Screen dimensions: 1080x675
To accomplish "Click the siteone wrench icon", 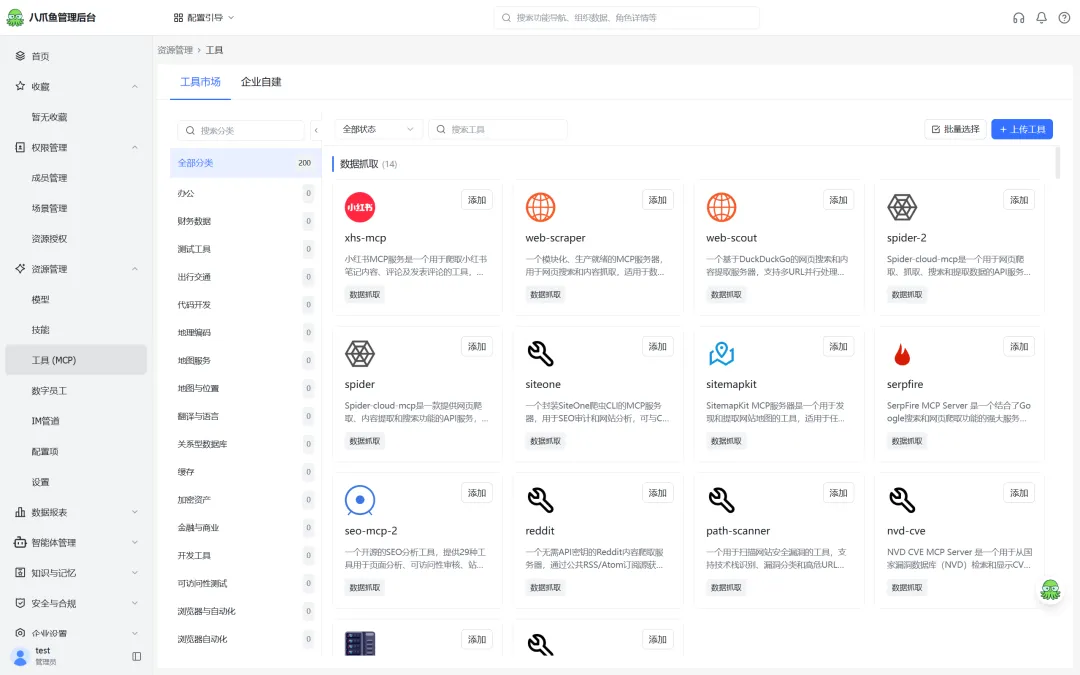I will 540,353.
